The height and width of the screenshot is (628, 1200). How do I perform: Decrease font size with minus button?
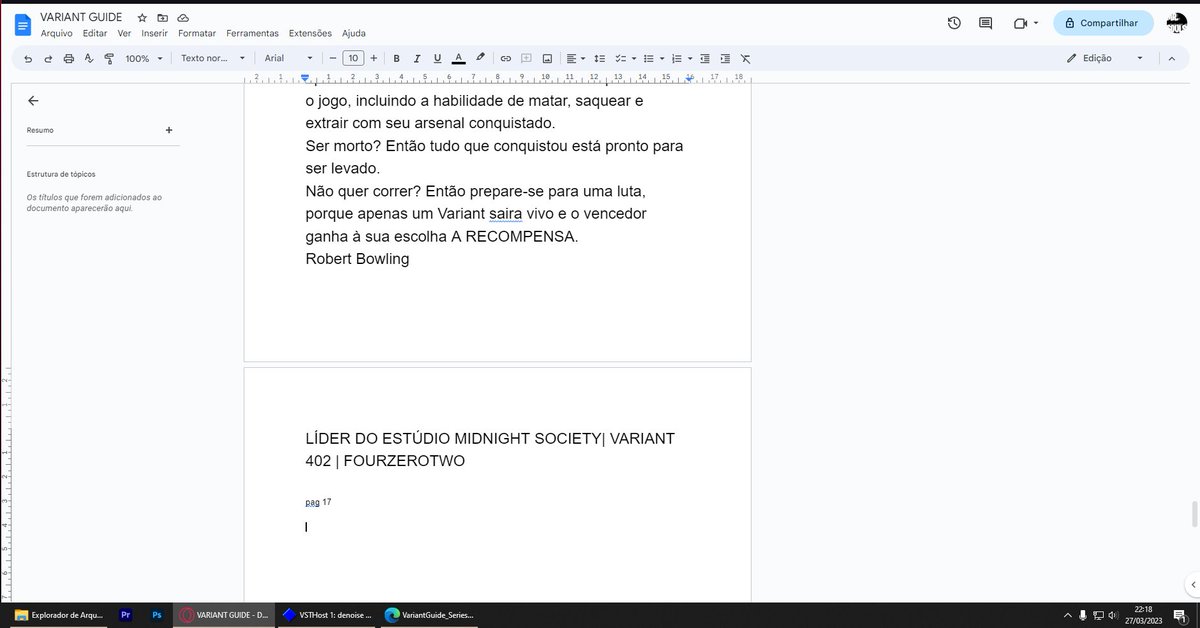332,58
